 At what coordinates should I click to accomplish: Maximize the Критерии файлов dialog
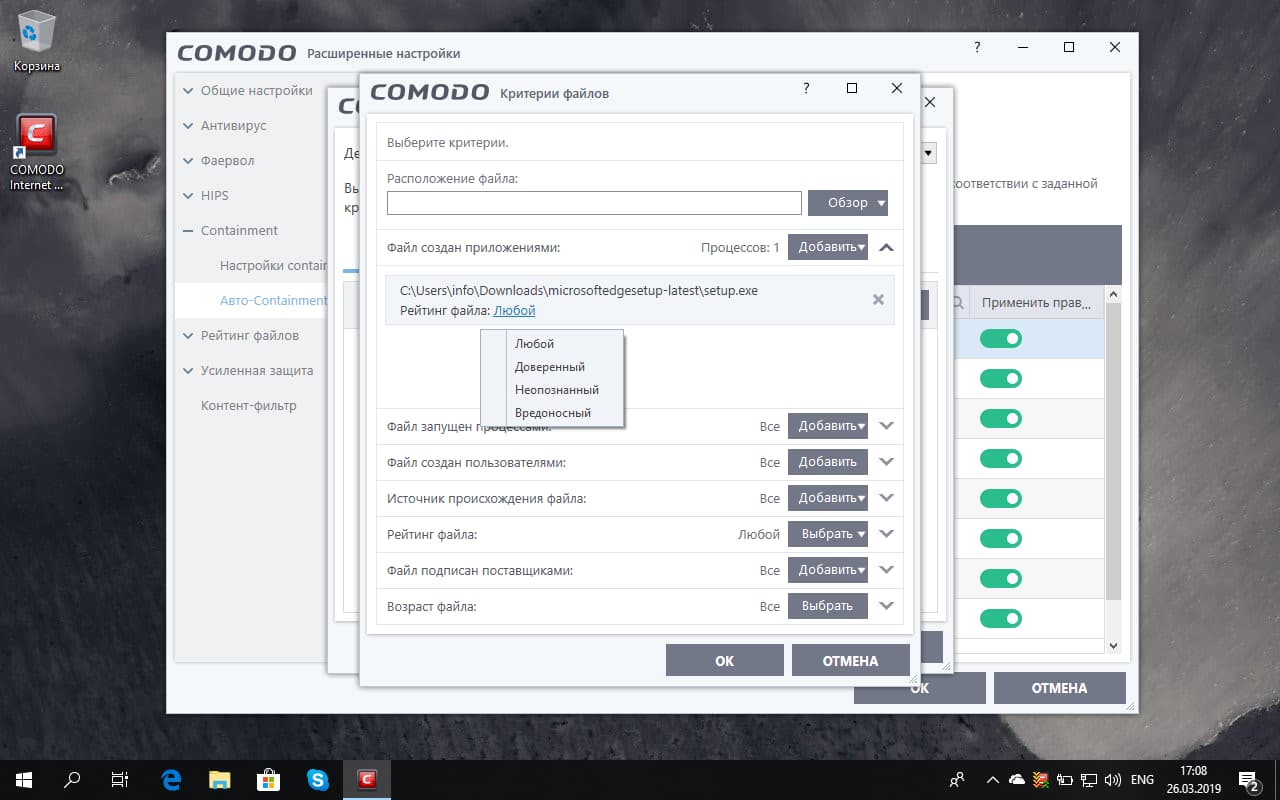[x=852, y=88]
